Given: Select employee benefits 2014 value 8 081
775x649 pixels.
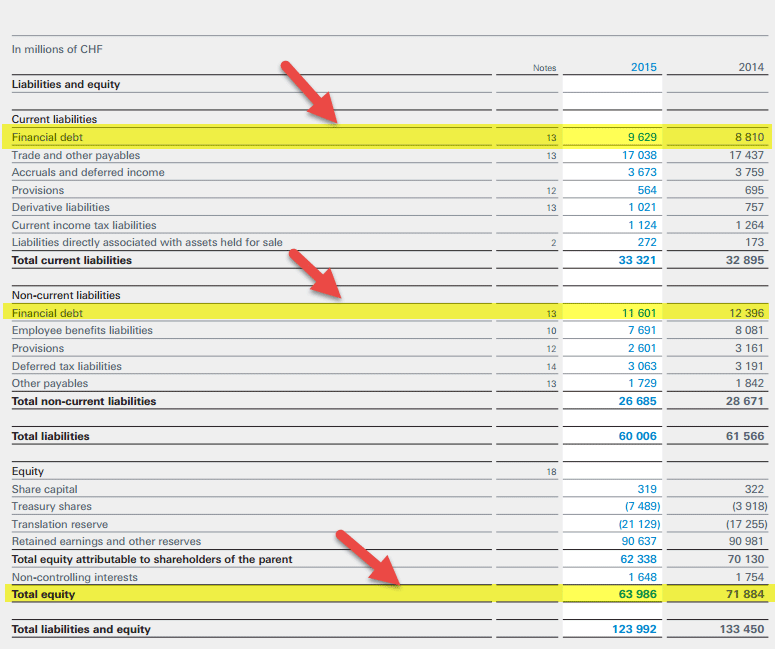Looking at the screenshot, I should click(749, 331).
